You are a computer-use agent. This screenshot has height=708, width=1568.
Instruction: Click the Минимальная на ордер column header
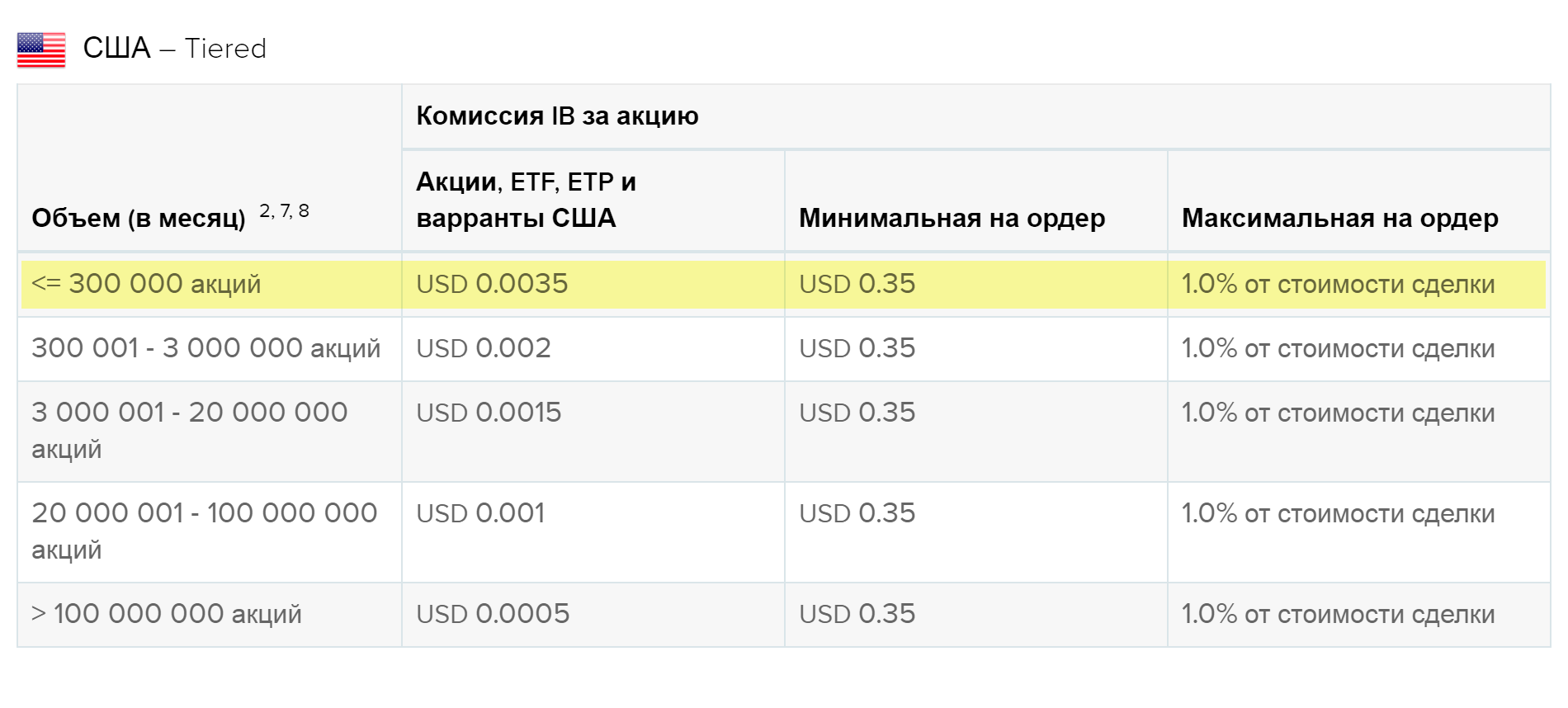coord(952,218)
